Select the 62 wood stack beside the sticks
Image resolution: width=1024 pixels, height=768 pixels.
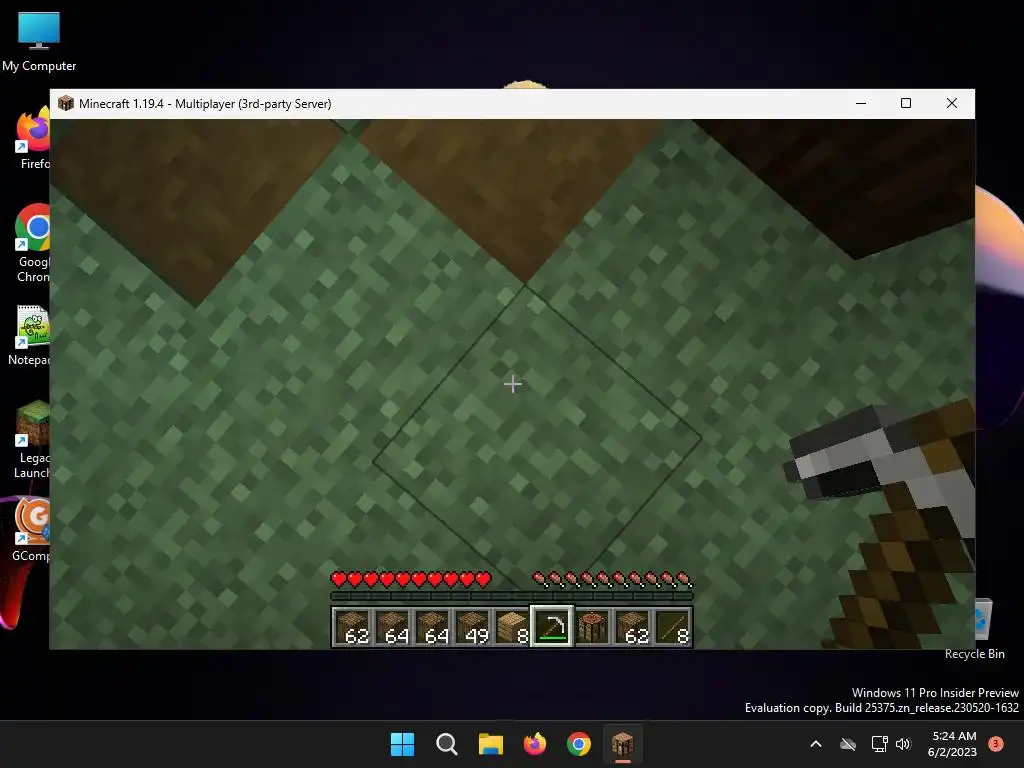click(632, 626)
